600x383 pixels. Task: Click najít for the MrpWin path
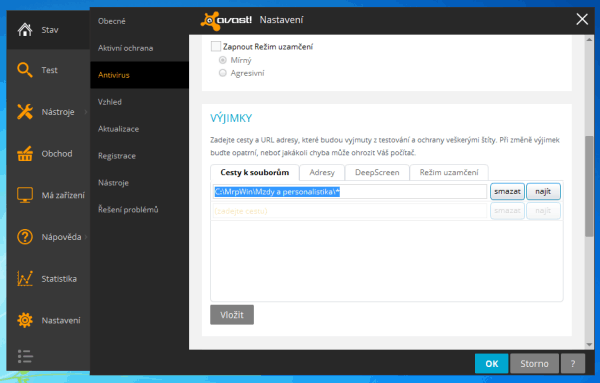click(x=543, y=191)
